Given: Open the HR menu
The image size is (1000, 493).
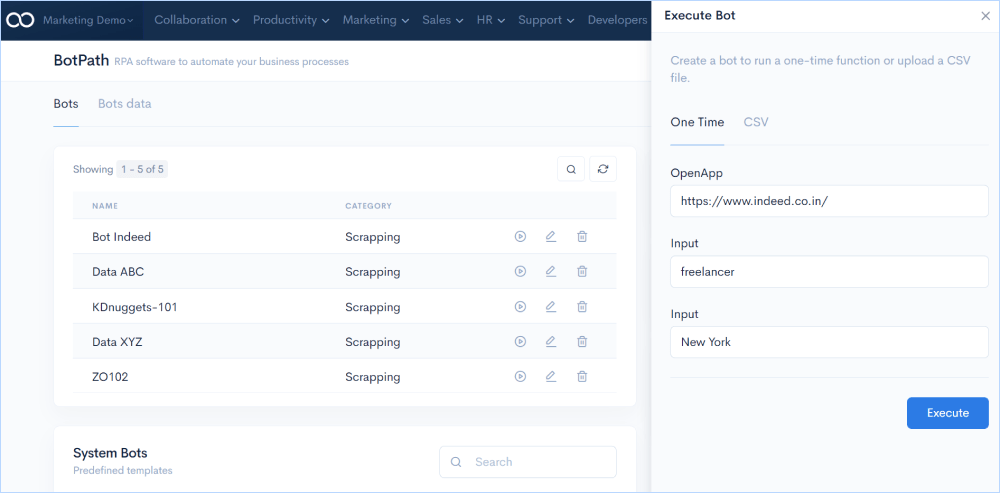Looking at the screenshot, I should [x=490, y=20].
